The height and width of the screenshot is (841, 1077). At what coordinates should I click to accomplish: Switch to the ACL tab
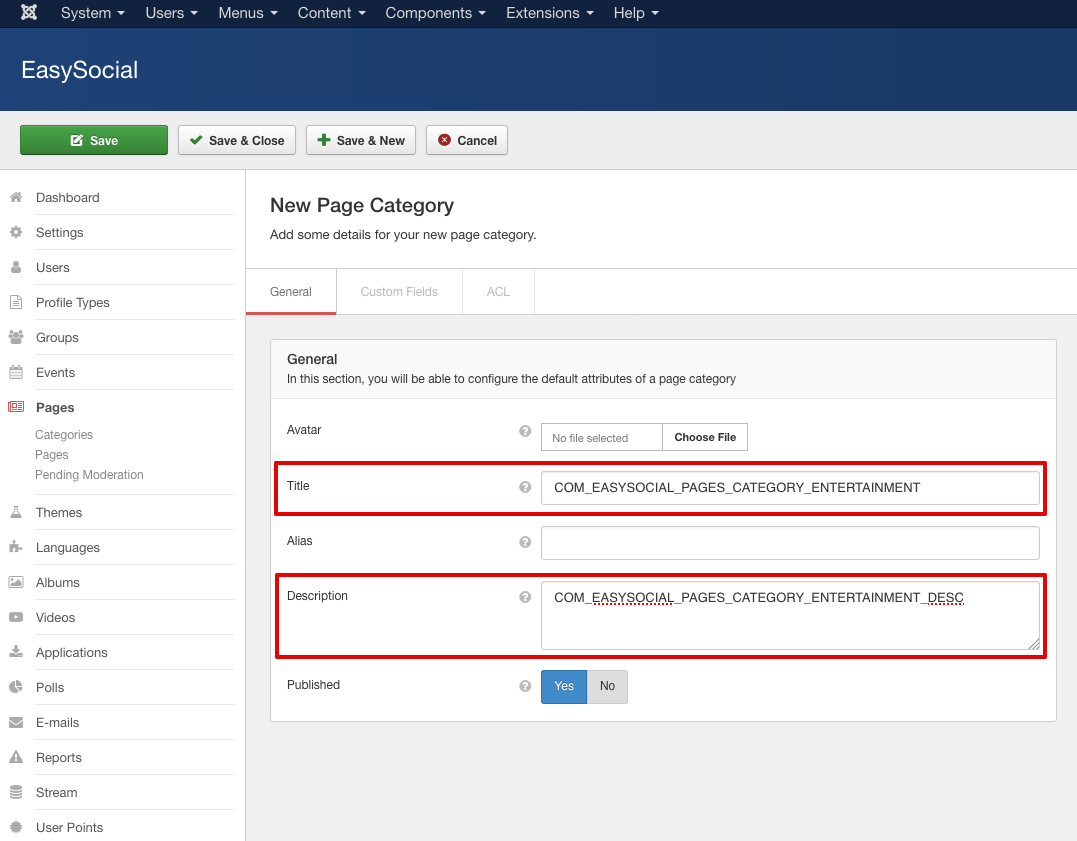tap(498, 291)
